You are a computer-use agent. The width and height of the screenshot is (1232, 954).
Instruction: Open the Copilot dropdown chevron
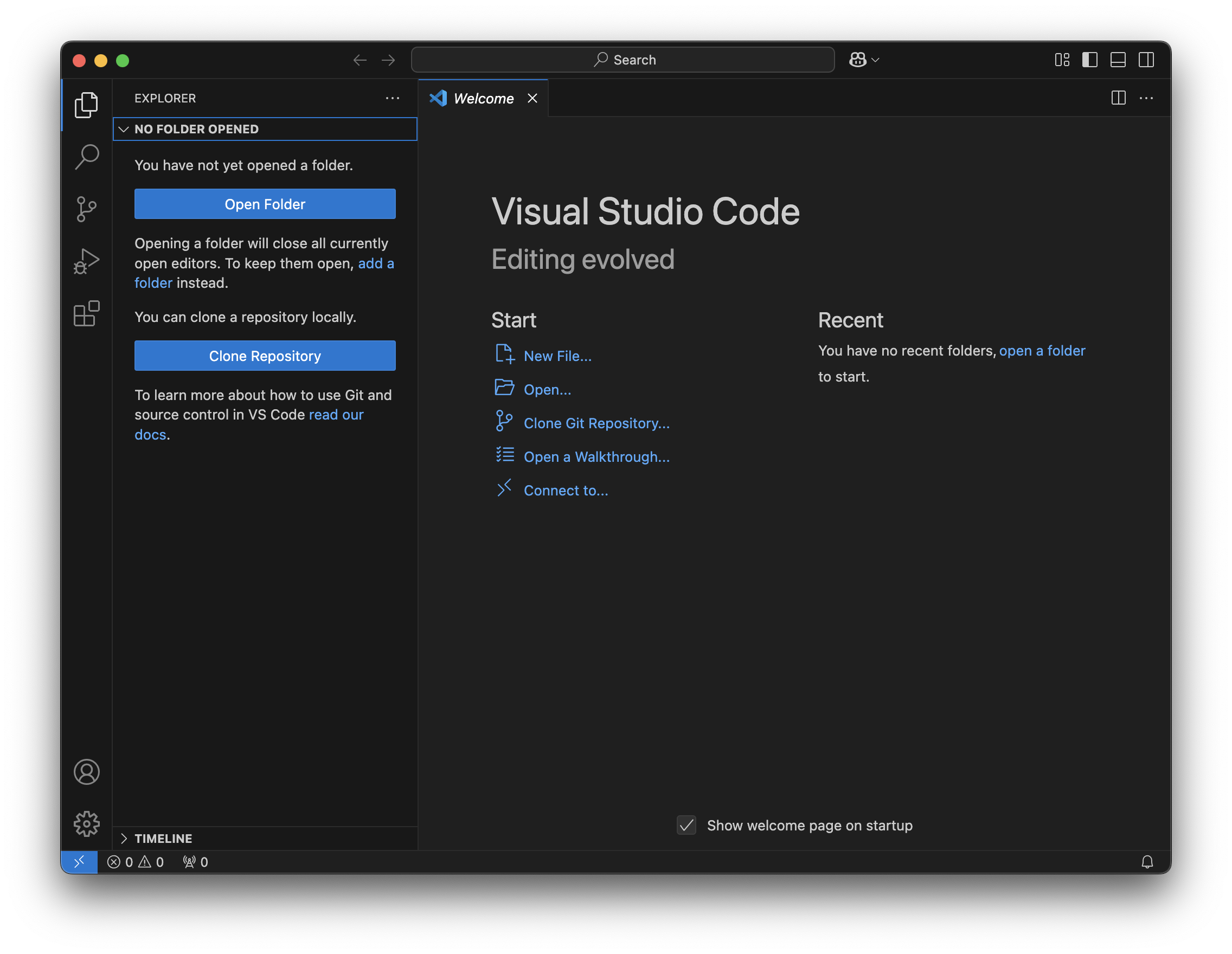875,60
